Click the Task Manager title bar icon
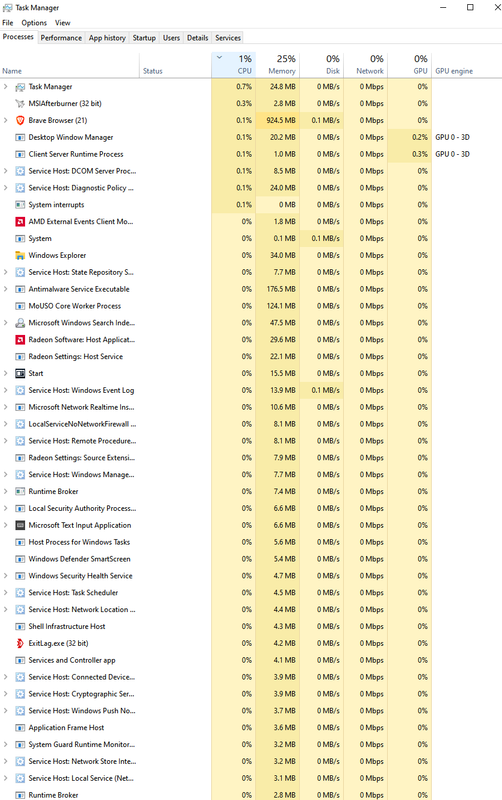The width and height of the screenshot is (502, 800). (7, 8)
